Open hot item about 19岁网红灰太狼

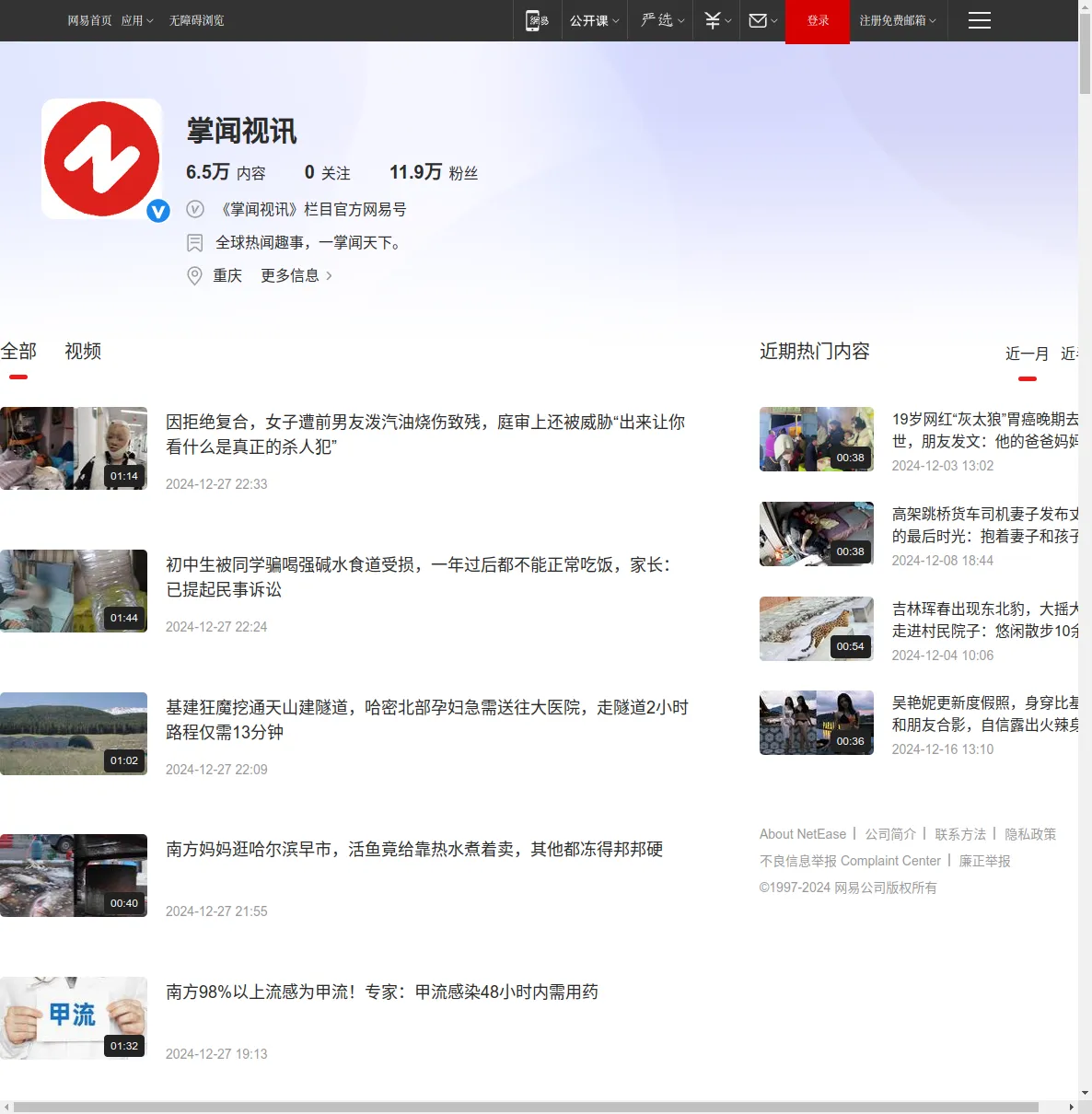(985, 430)
